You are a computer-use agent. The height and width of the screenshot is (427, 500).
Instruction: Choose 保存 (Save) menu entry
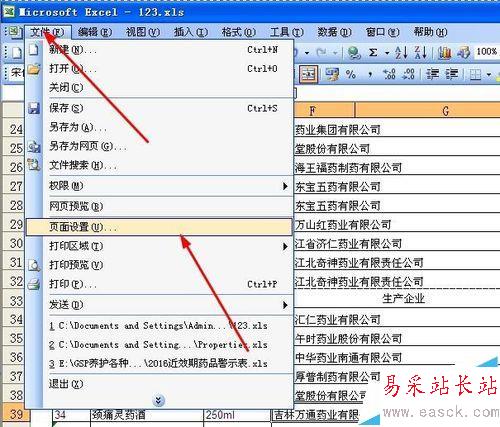[x=159, y=108]
